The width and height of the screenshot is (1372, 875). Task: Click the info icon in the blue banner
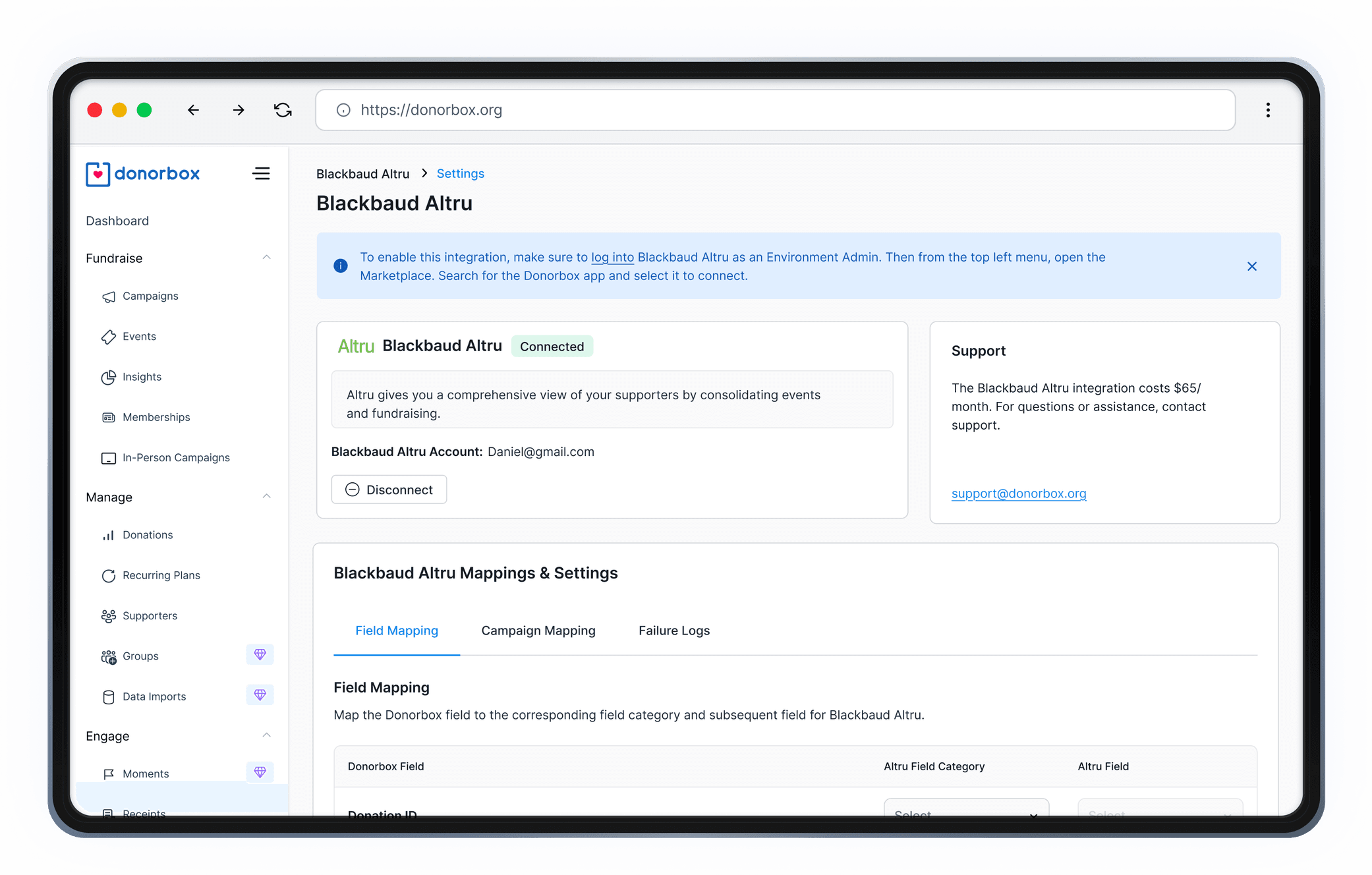tap(341, 266)
